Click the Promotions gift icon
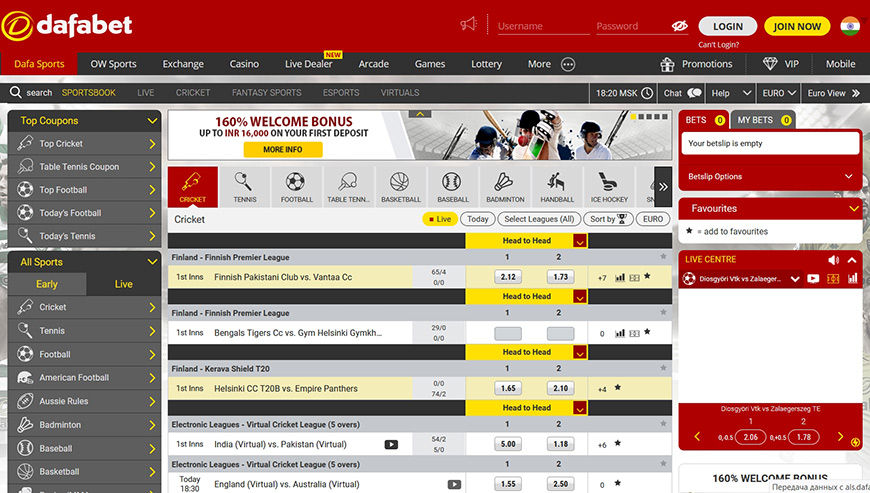Image resolution: width=870 pixels, height=493 pixels. [667, 64]
